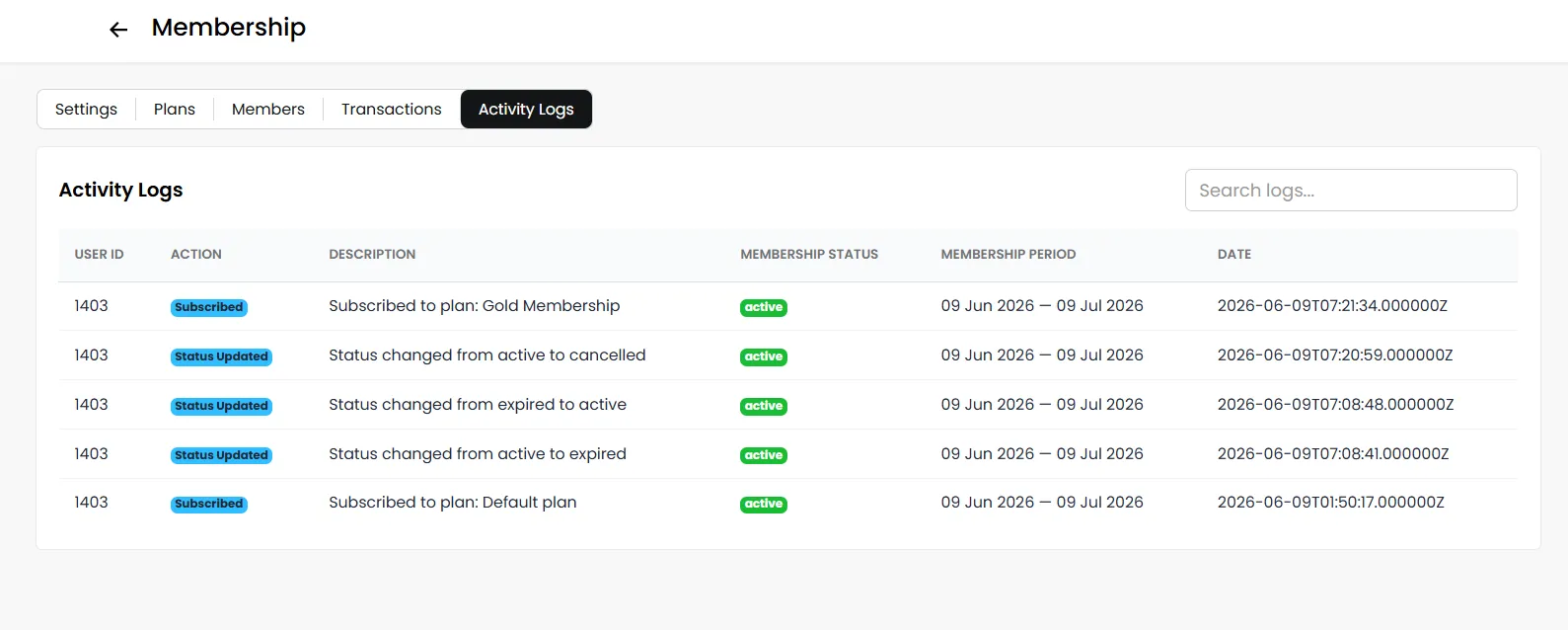Open the Settings tab
Image resolution: width=1568 pixels, height=630 pixels.
tap(86, 110)
